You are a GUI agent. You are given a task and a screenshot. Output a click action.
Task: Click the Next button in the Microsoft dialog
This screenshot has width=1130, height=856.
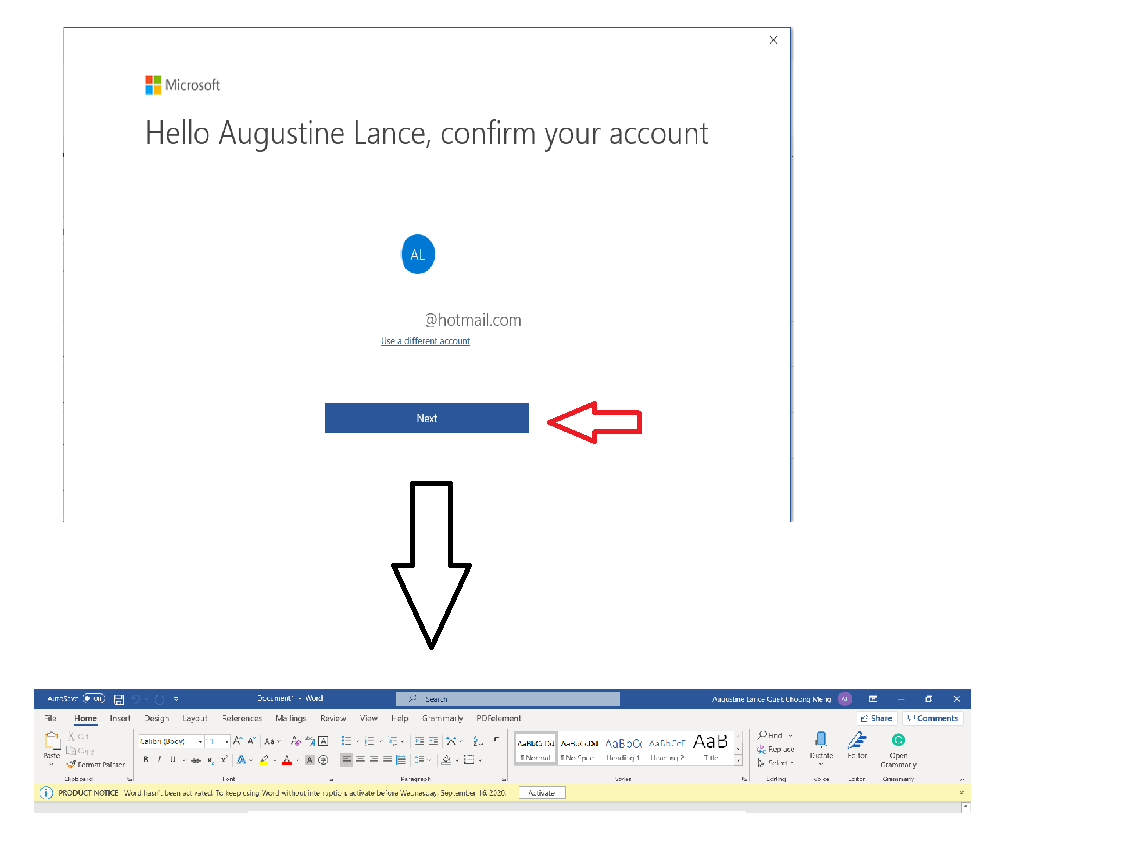[x=427, y=418]
